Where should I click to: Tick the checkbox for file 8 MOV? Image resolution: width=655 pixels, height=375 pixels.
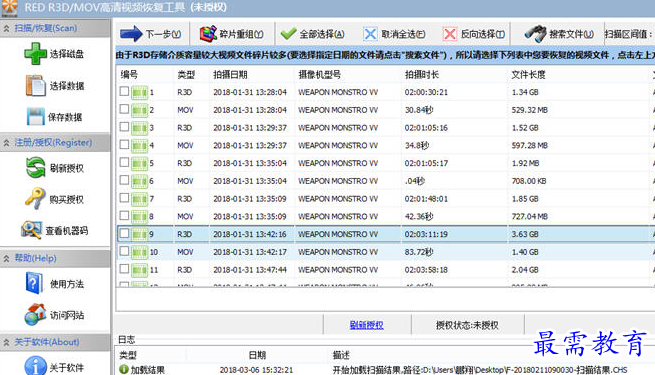tap(124, 215)
